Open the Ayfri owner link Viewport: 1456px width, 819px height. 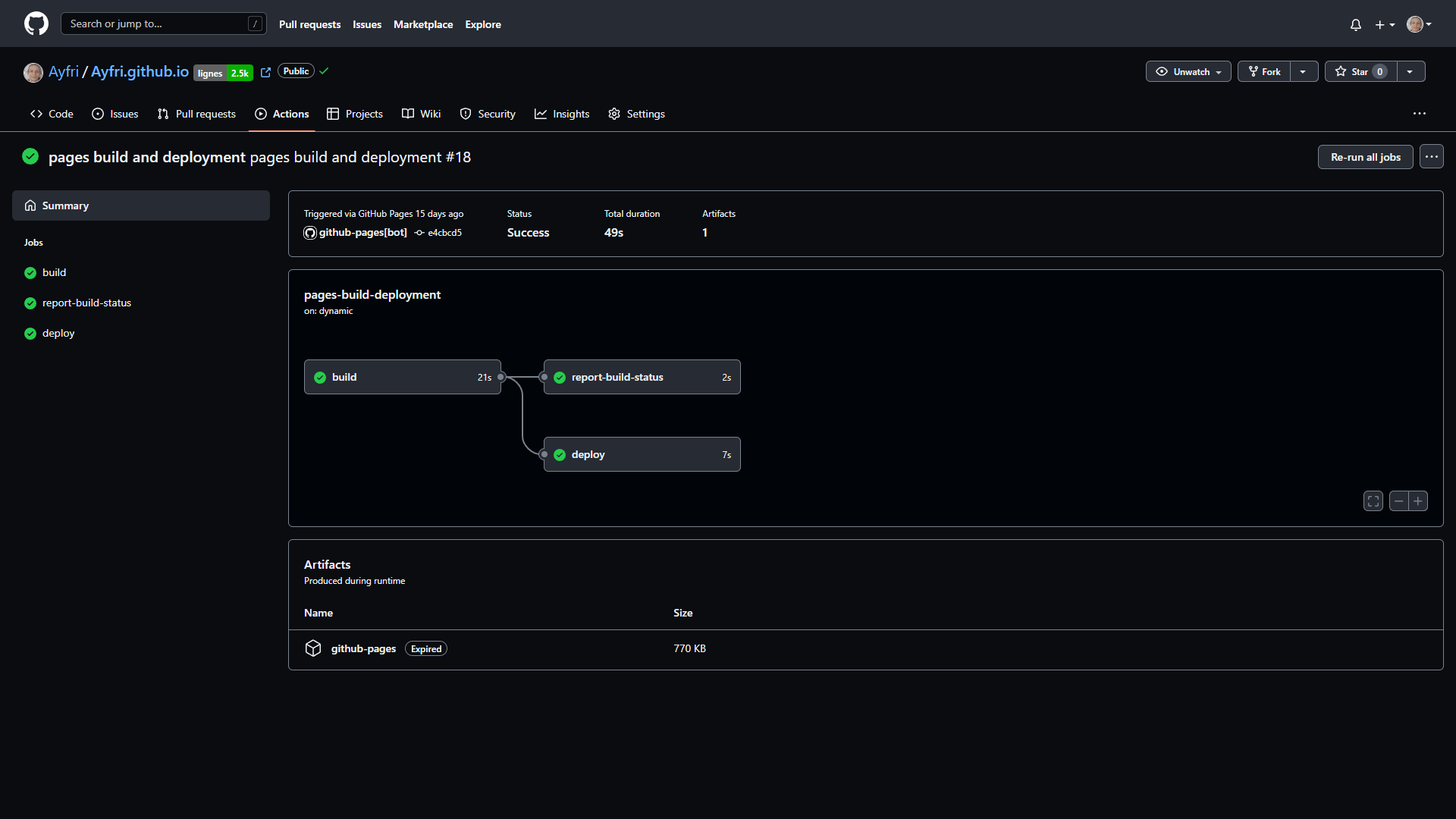64,71
